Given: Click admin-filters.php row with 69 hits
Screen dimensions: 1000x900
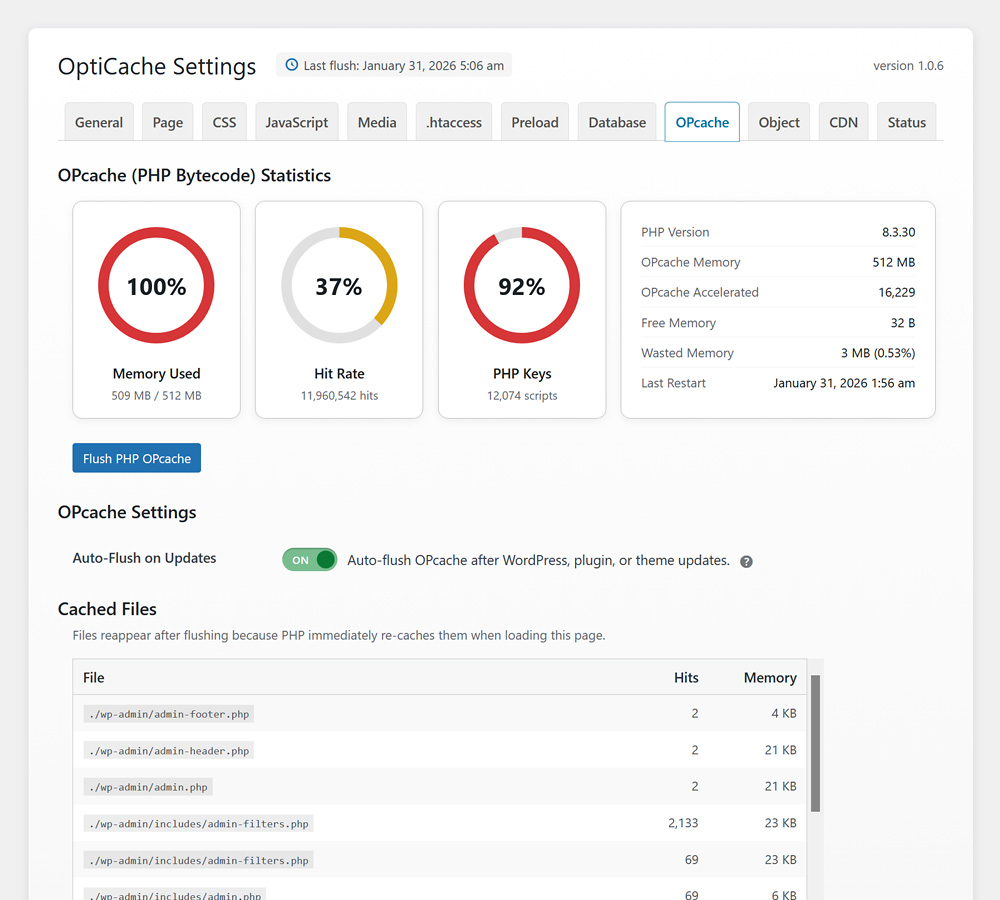Looking at the screenshot, I should pyautogui.click(x=440, y=859).
